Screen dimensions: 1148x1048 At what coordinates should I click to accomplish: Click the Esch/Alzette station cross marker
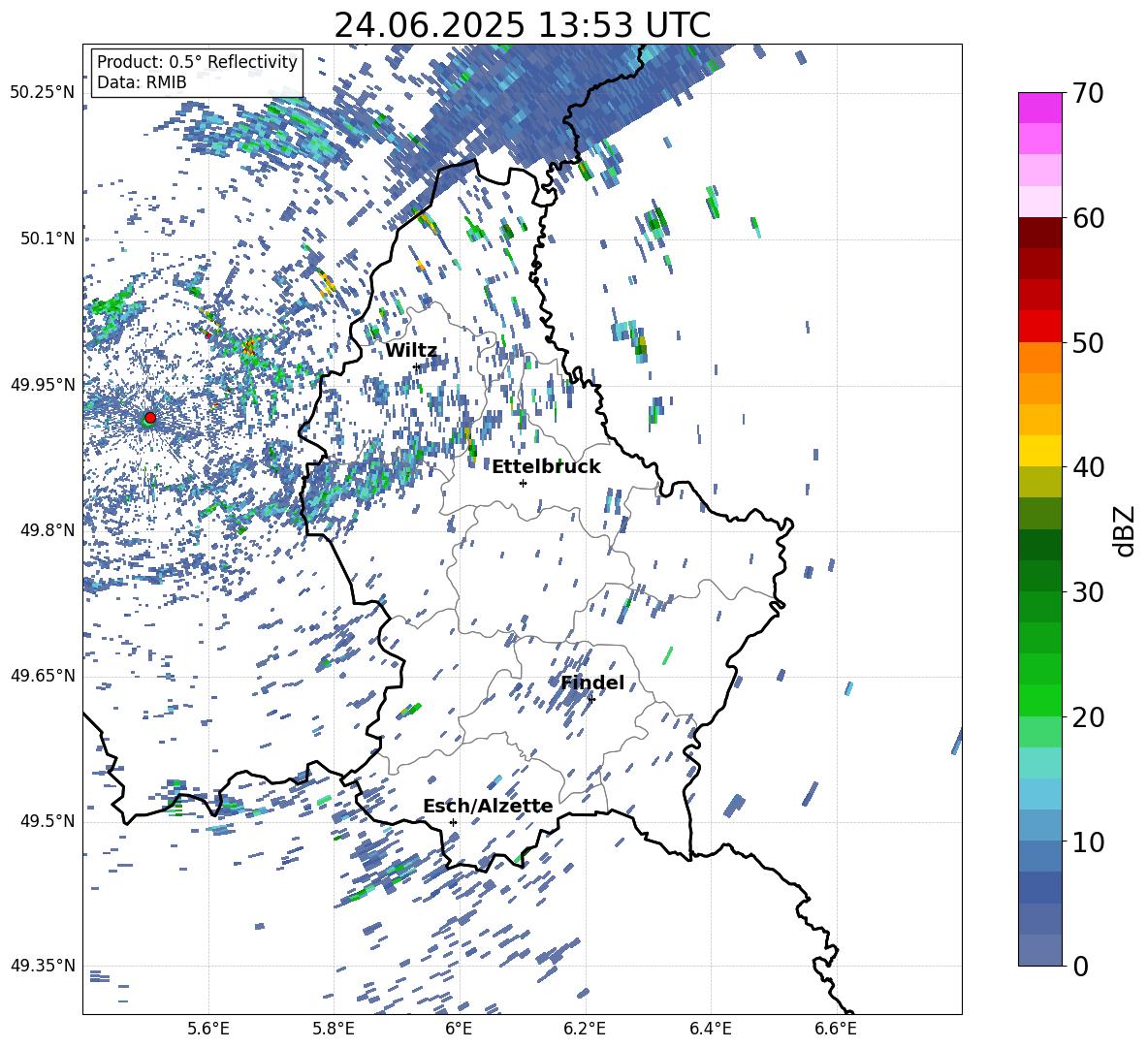click(453, 822)
